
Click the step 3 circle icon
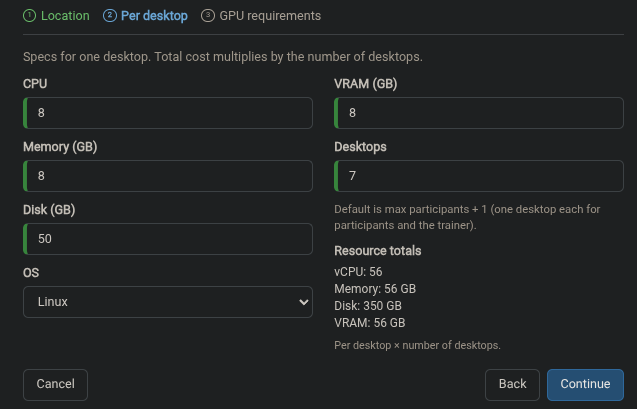tap(208, 16)
